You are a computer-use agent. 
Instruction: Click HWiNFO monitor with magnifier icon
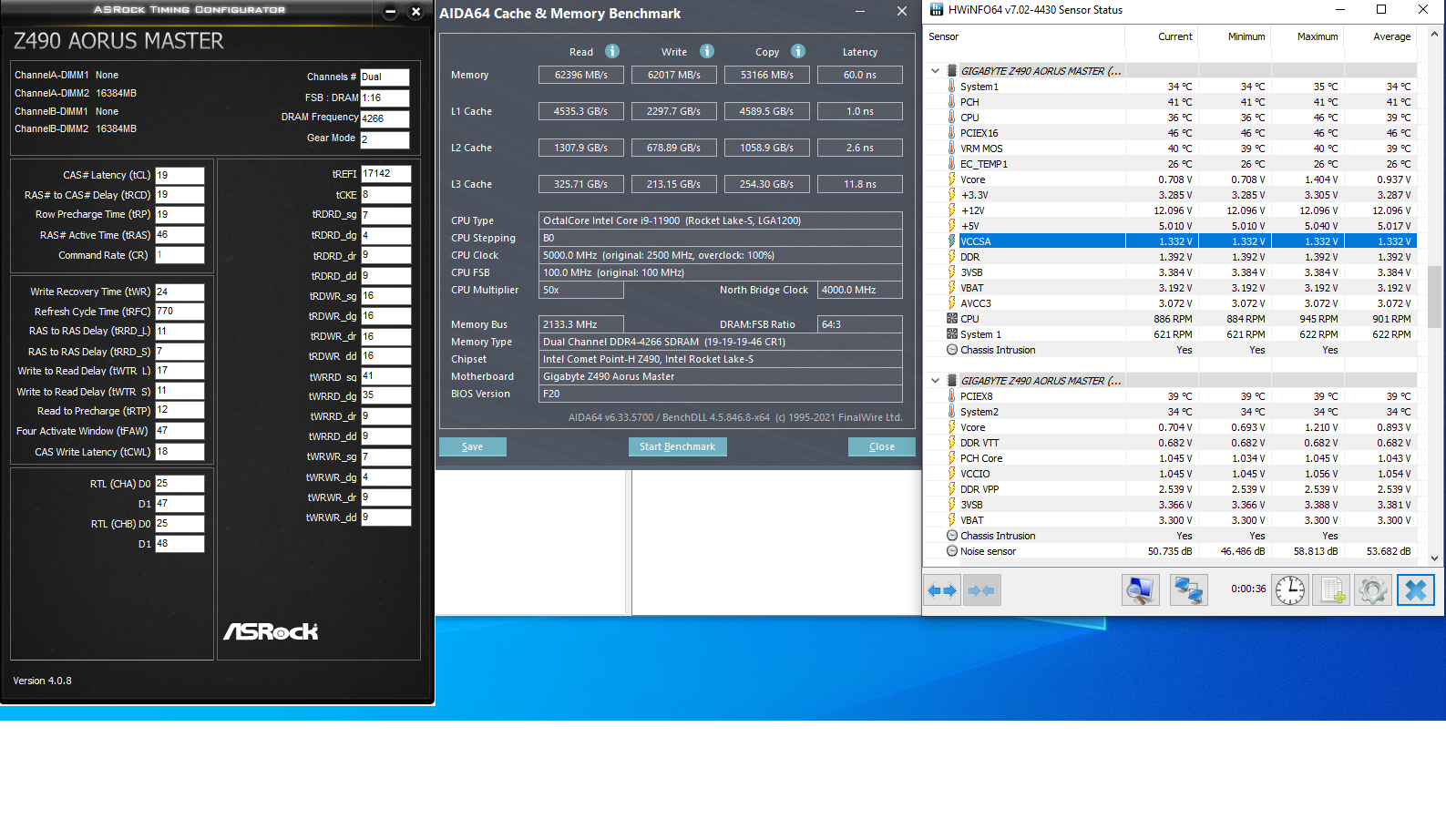tap(1140, 590)
